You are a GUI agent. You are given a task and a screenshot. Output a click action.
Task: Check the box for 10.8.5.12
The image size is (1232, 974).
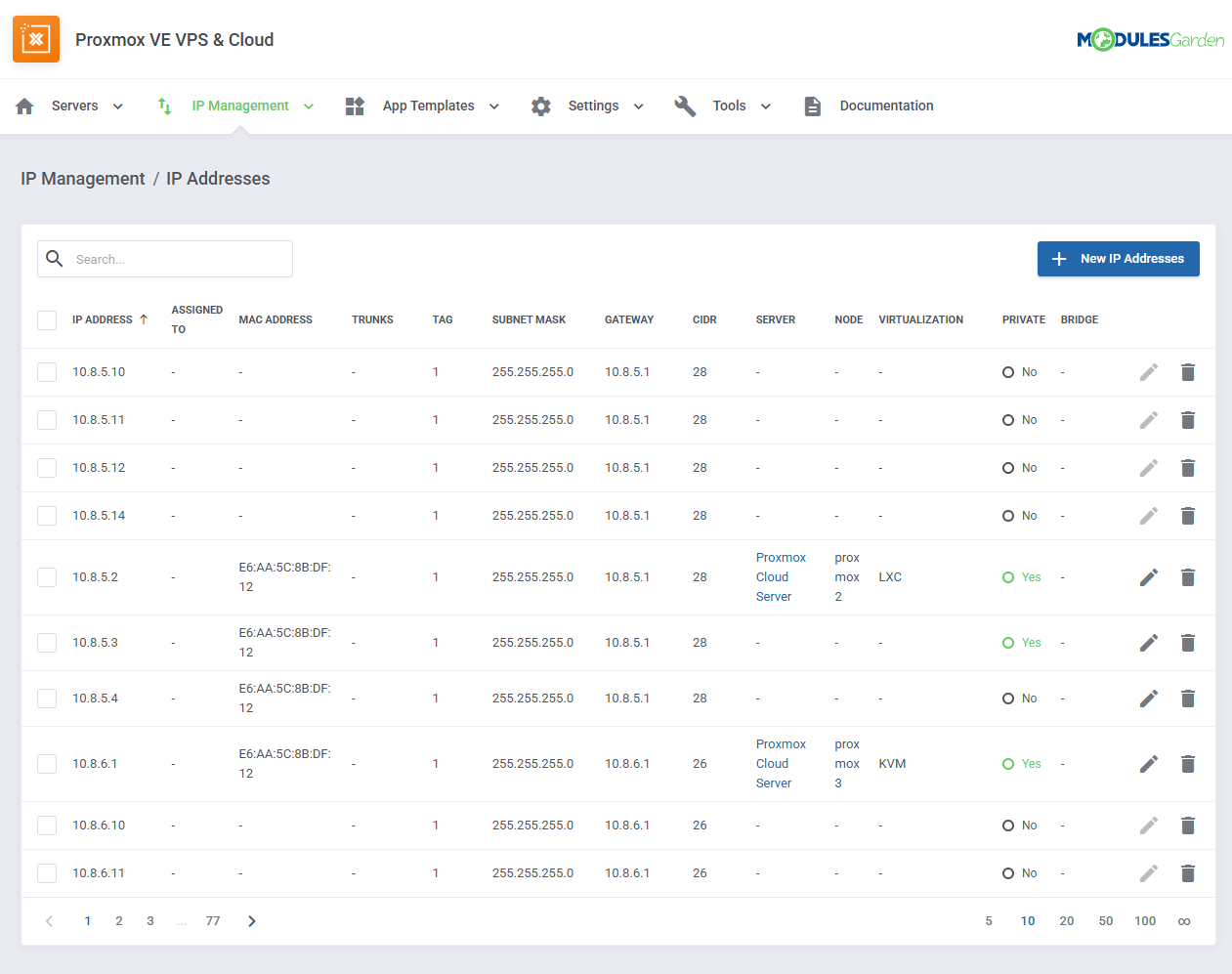(x=47, y=468)
